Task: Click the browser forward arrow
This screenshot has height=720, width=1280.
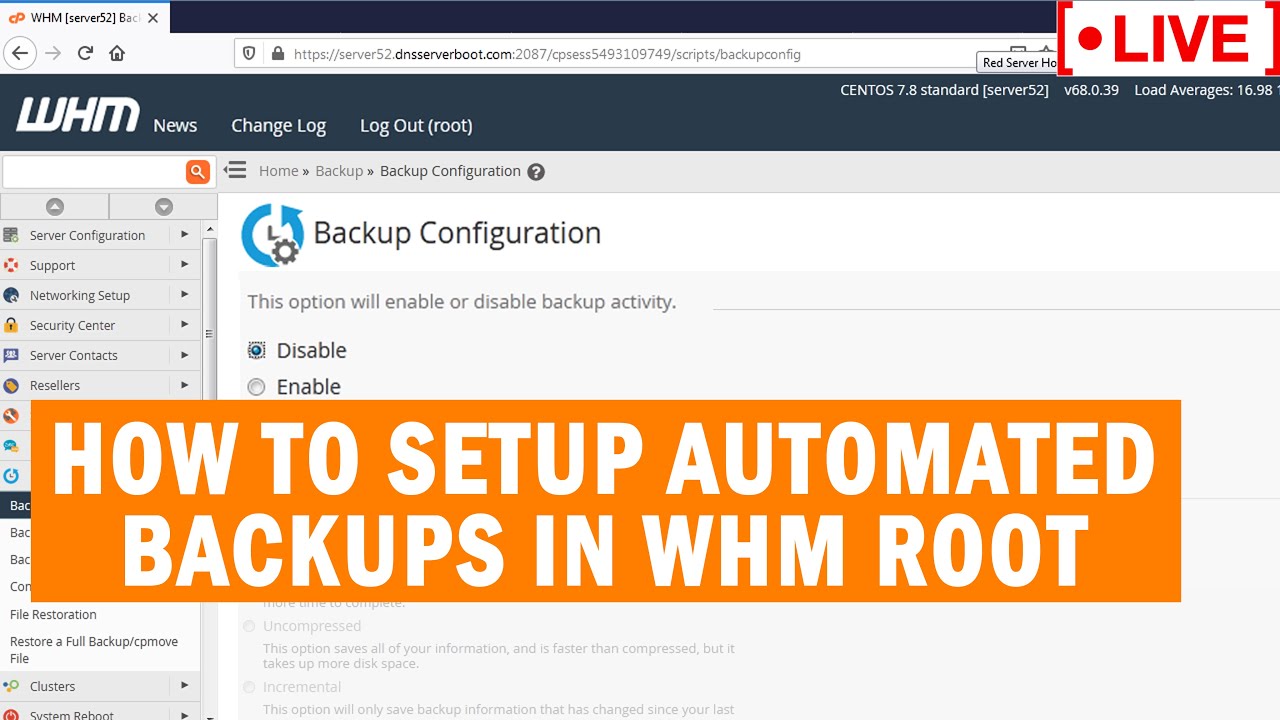Action: (53, 53)
